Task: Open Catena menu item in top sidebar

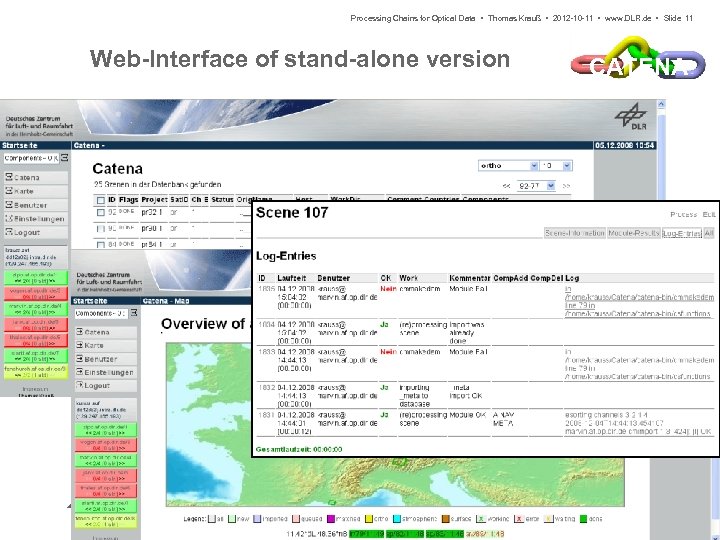Action: [35, 177]
